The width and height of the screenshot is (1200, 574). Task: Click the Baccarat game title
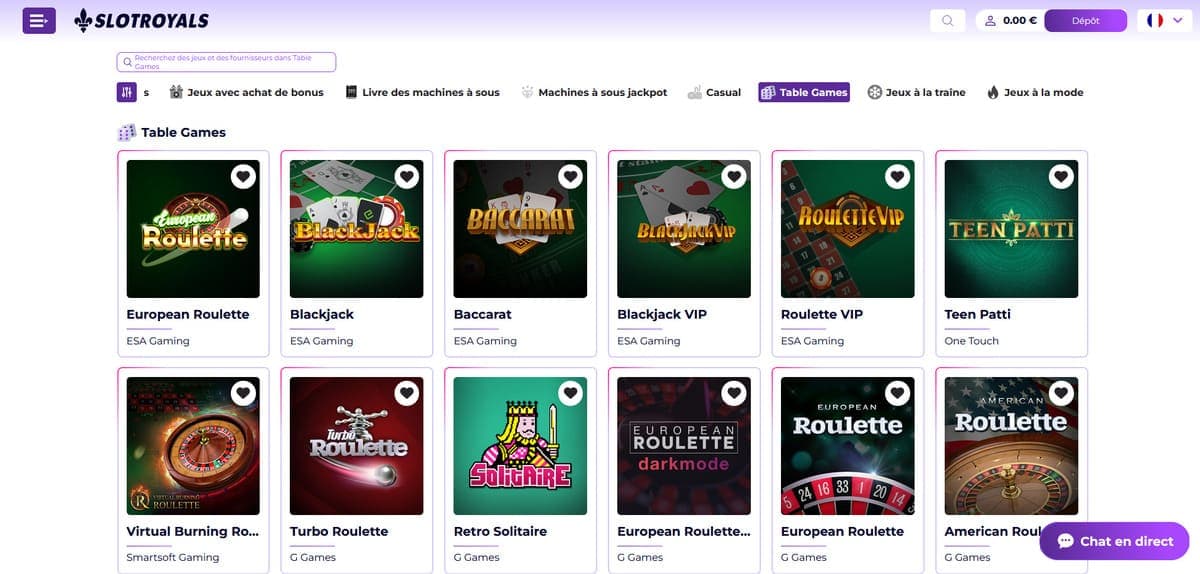482,314
